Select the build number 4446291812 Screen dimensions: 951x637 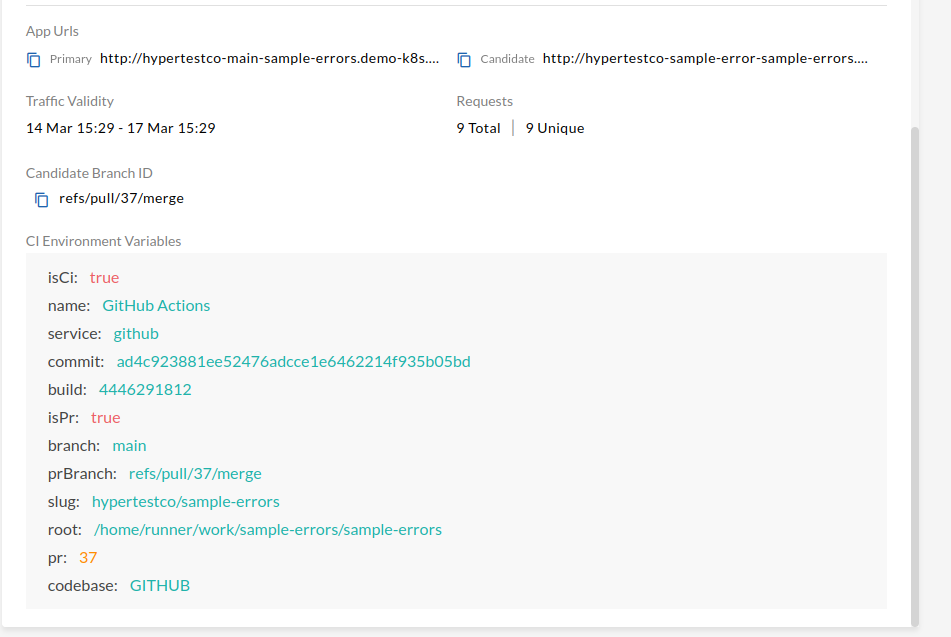[145, 389]
